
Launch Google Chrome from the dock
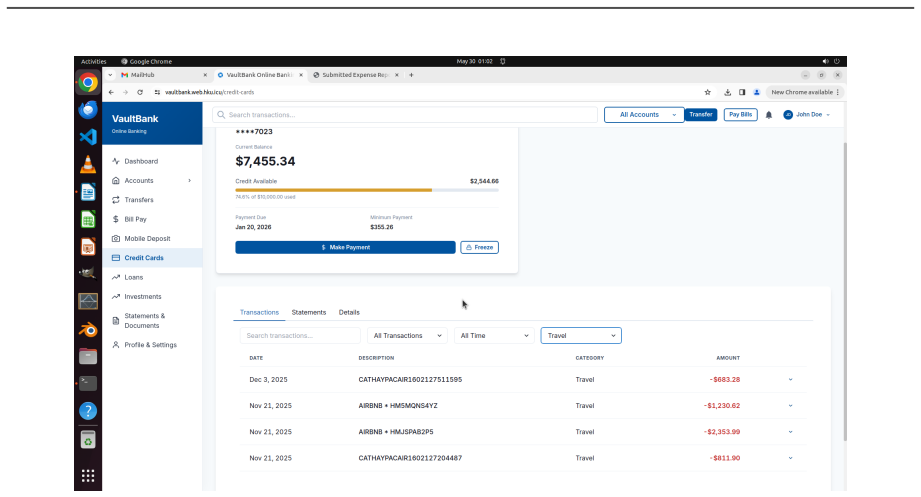88,83
